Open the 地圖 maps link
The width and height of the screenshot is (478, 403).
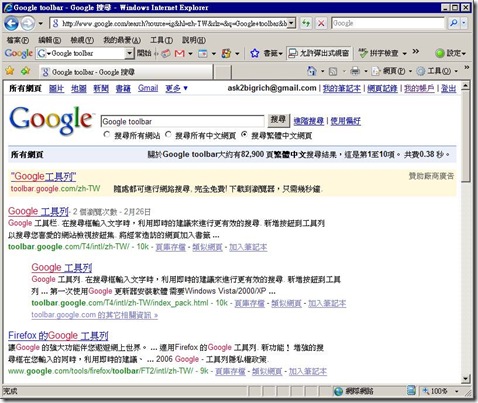pos(79,88)
